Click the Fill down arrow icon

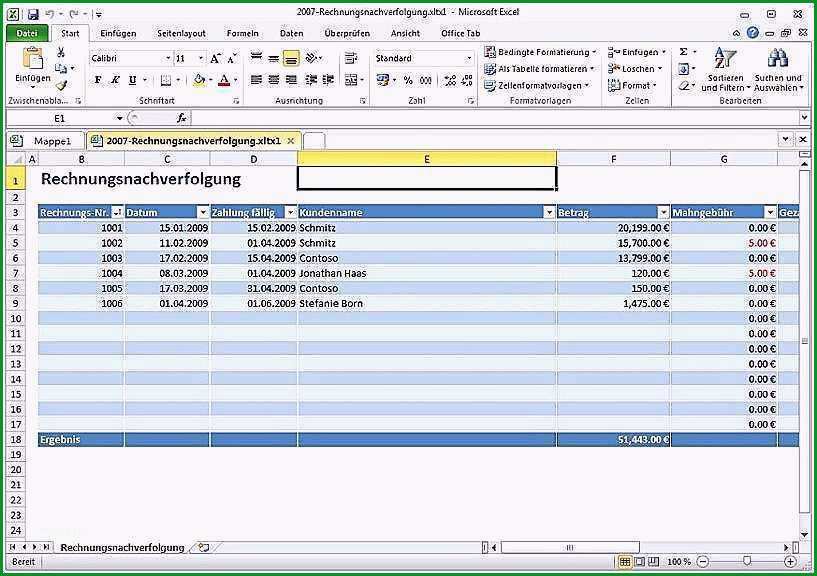(684, 69)
